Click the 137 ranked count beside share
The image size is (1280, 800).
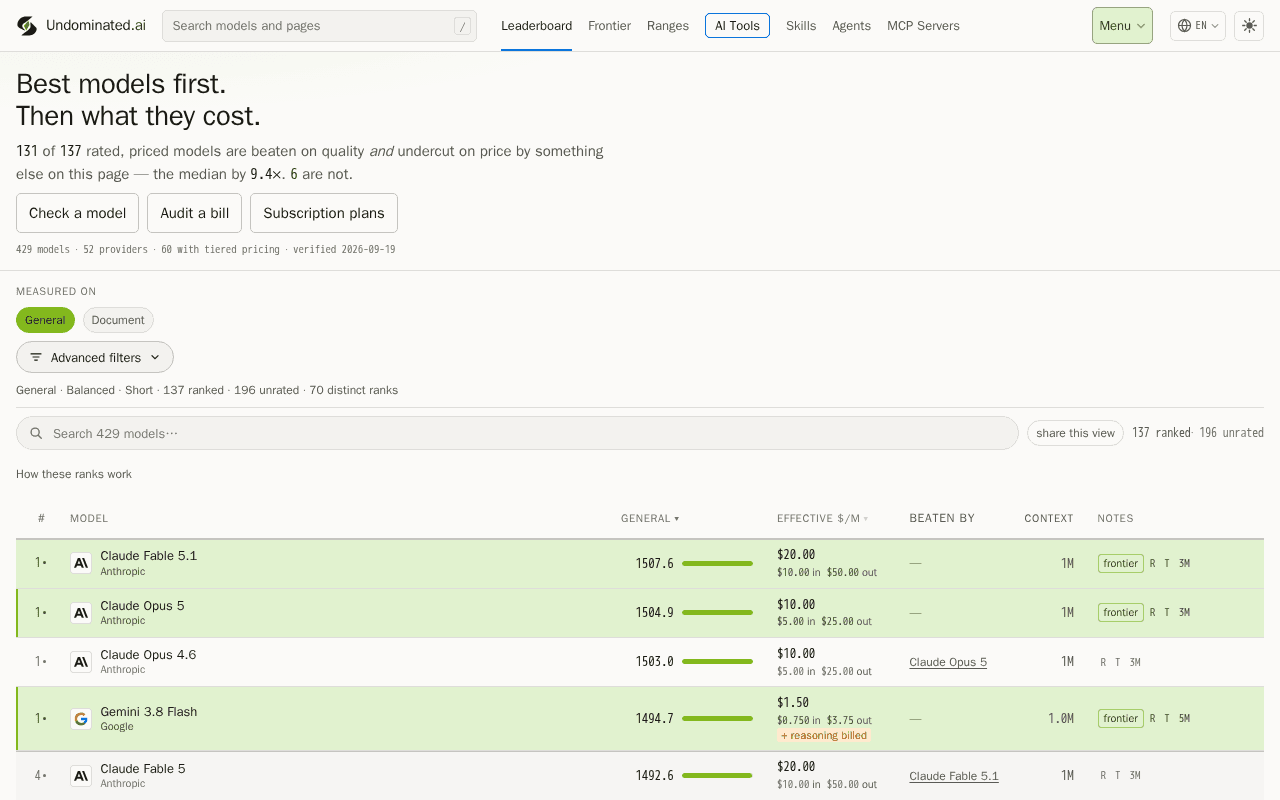(x=1161, y=433)
